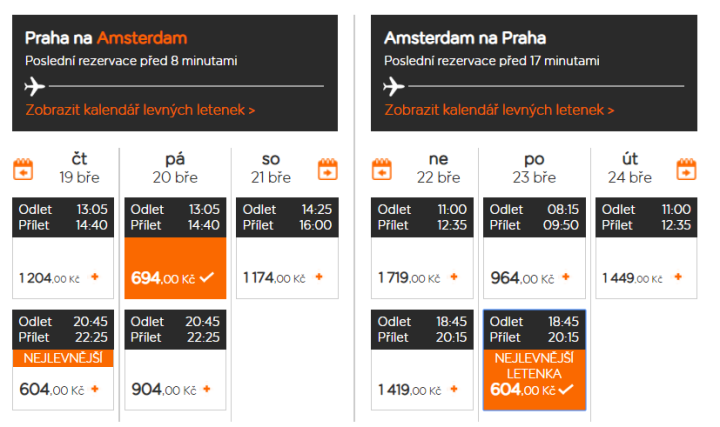Choose the 904,00 Kč Friday 20:45 flight
720x427 pixels.
click(175, 389)
